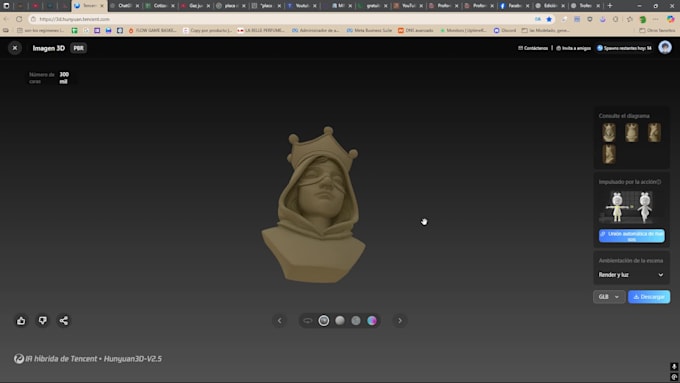The width and height of the screenshot is (680, 383).
Task: Go back with the browser back arrow
Action: click(x=6, y=19)
